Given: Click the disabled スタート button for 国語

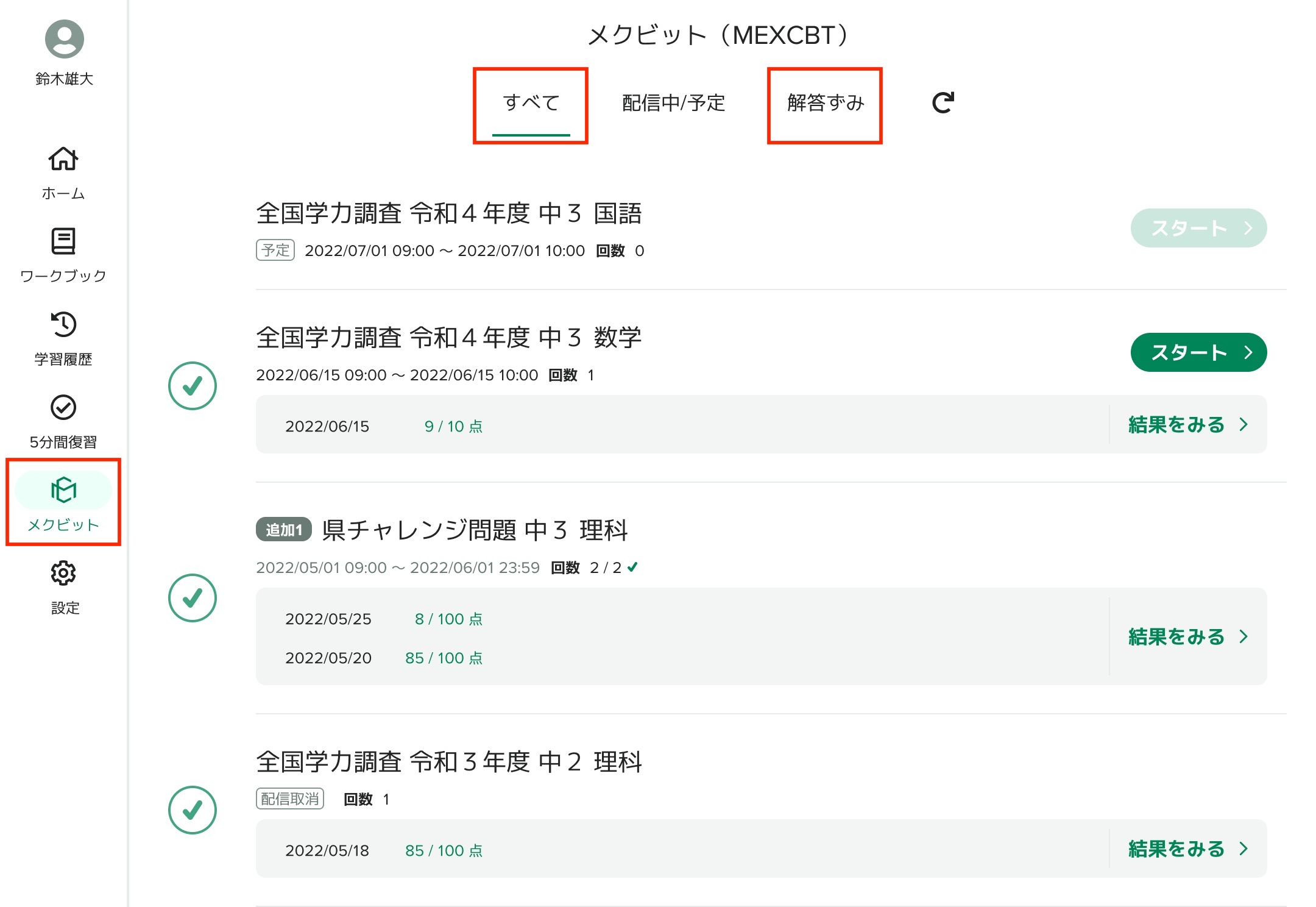Looking at the screenshot, I should click(1198, 228).
